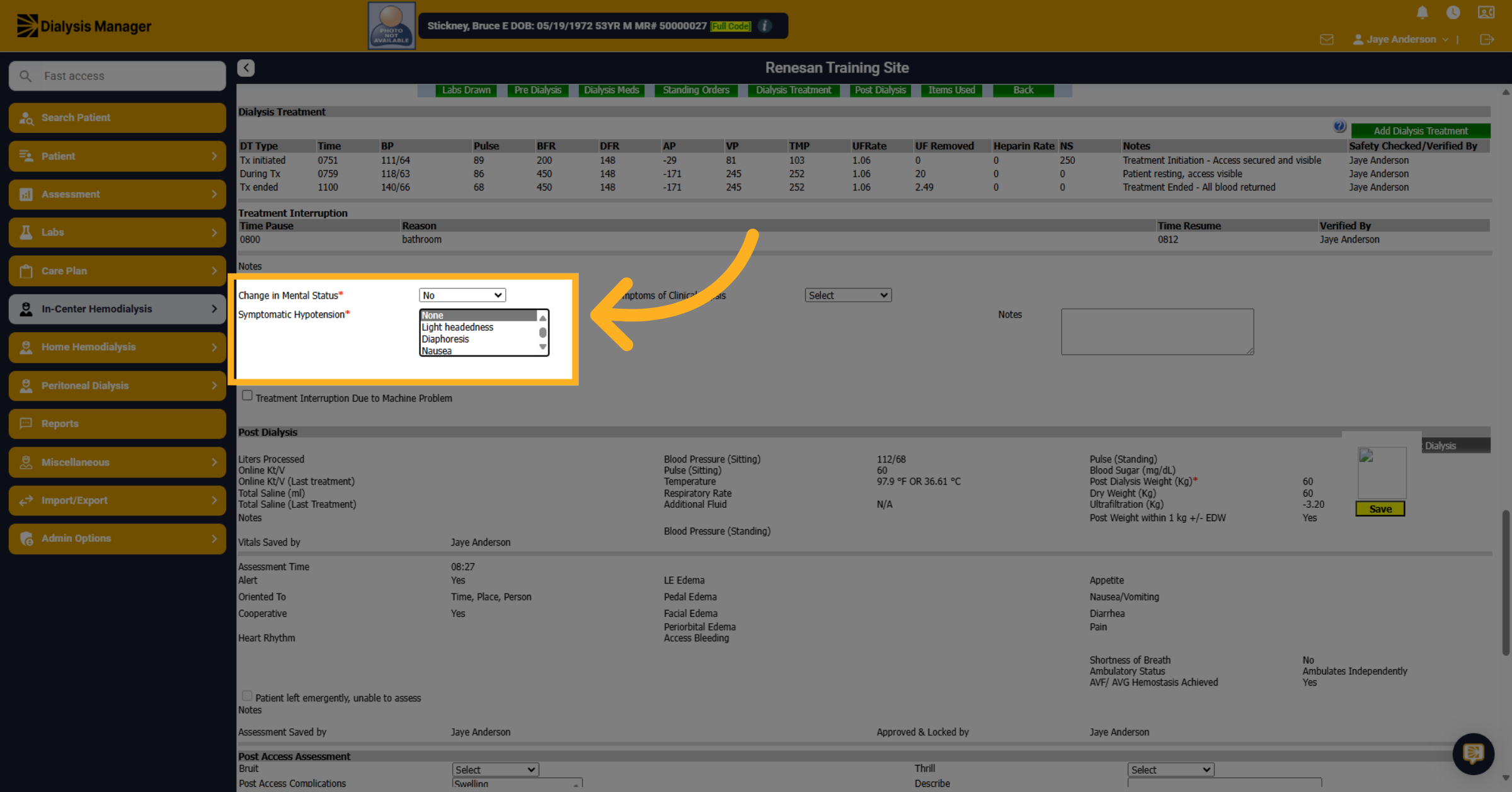Open the mail envelope icon
This screenshot has width=1512, height=792.
point(1326,40)
